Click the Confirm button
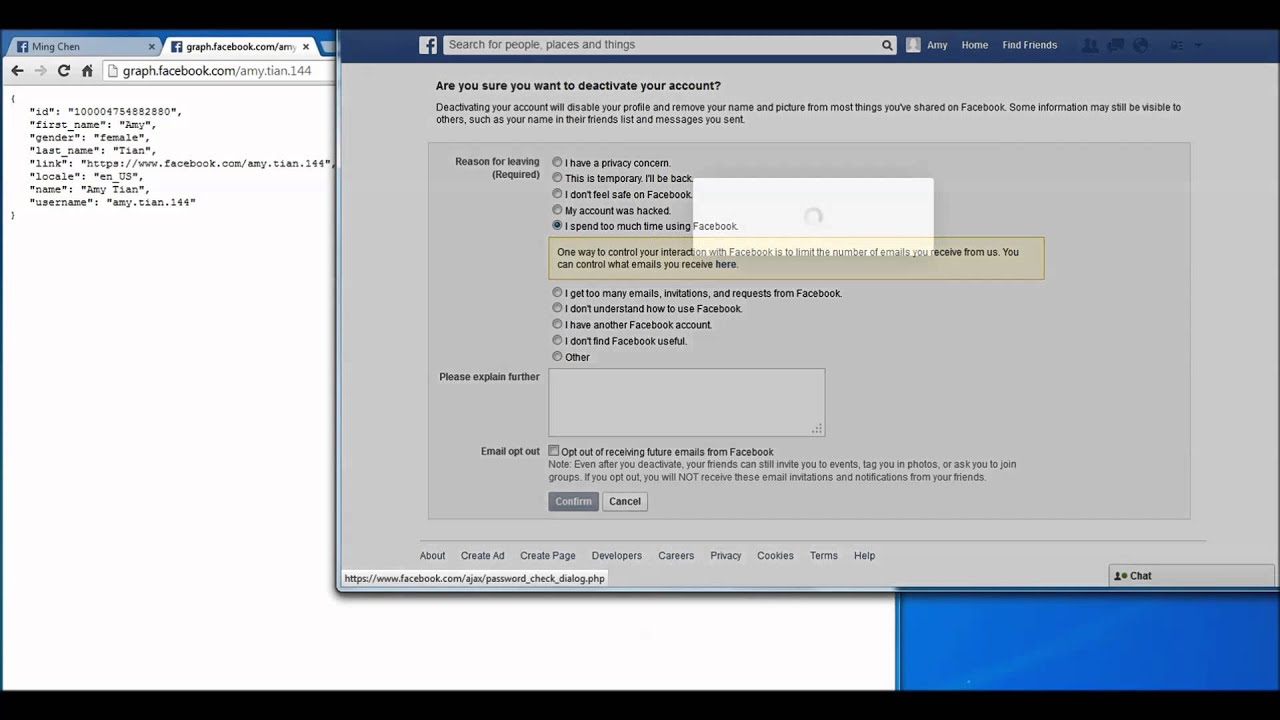 pyautogui.click(x=573, y=502)
